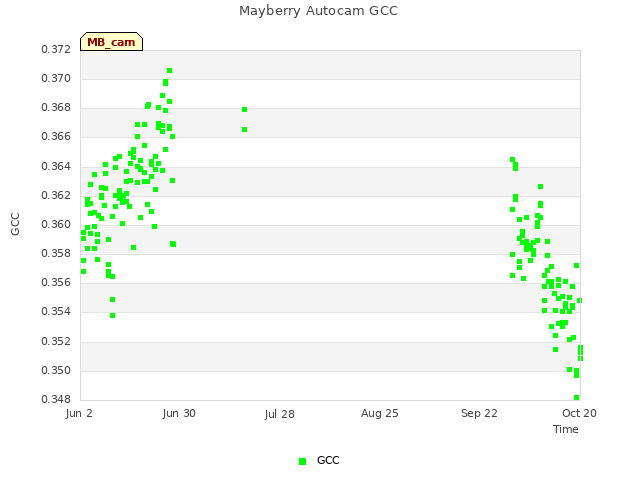The width and height of the screenshot is (640, 480).
Task: Click the highest June data point near 0.3705
Action: 169,71
